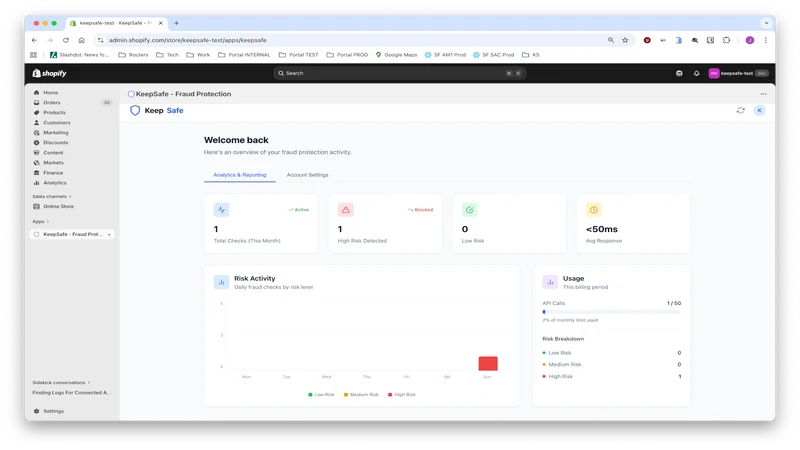Click the Avg Response clock icon
This screenshot has height=450, width=800.
coord(593,210)
